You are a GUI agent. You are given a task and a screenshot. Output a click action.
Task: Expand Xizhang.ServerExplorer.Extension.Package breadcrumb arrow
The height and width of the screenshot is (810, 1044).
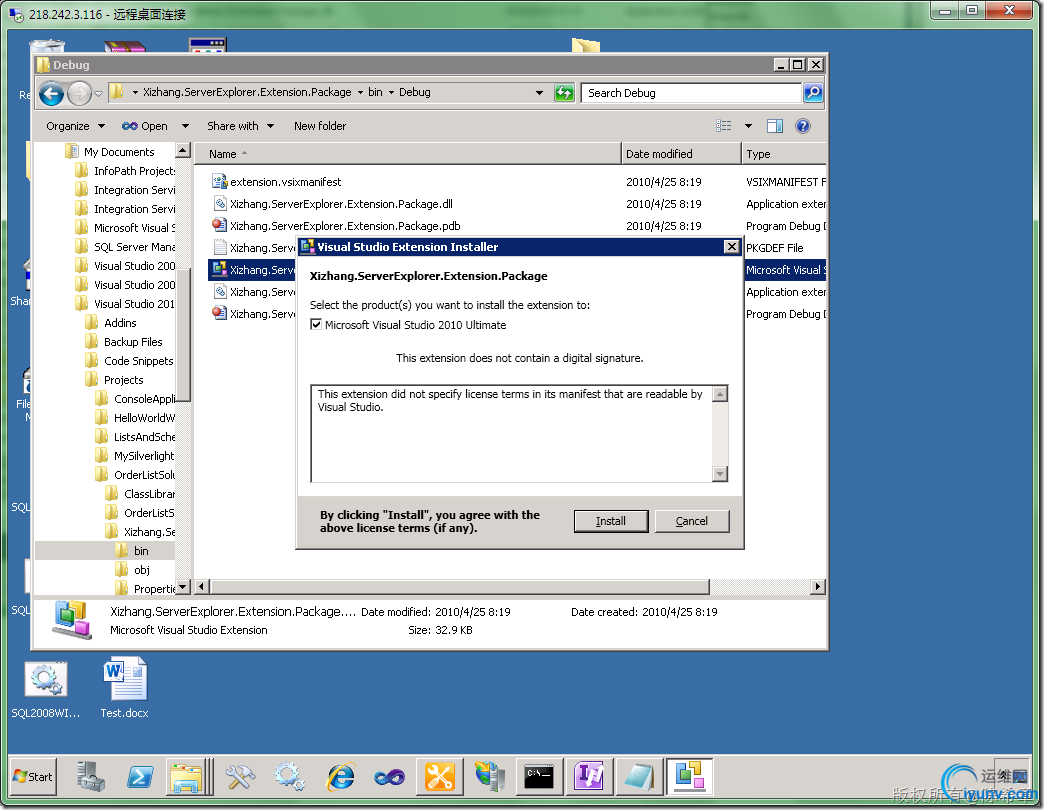click(360, 93)
